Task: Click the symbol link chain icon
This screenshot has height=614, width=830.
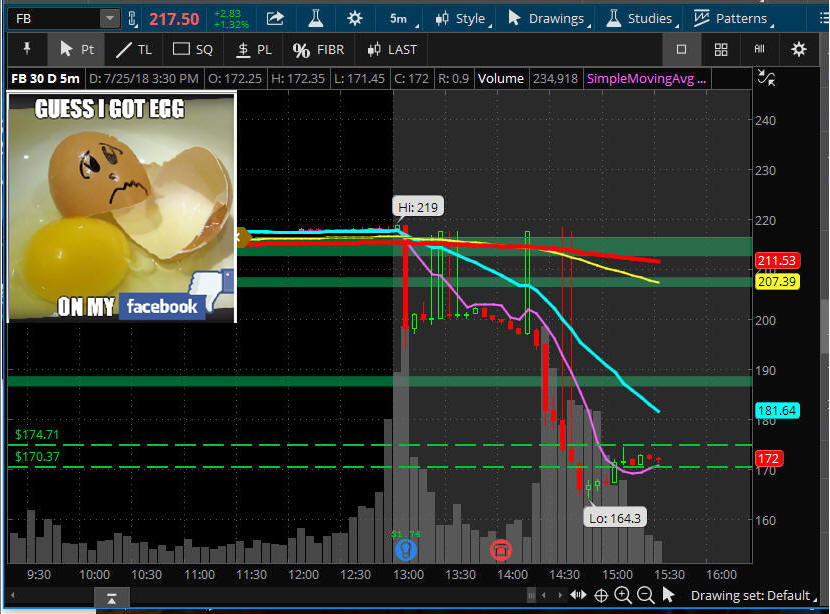Action: coord(132,19)
